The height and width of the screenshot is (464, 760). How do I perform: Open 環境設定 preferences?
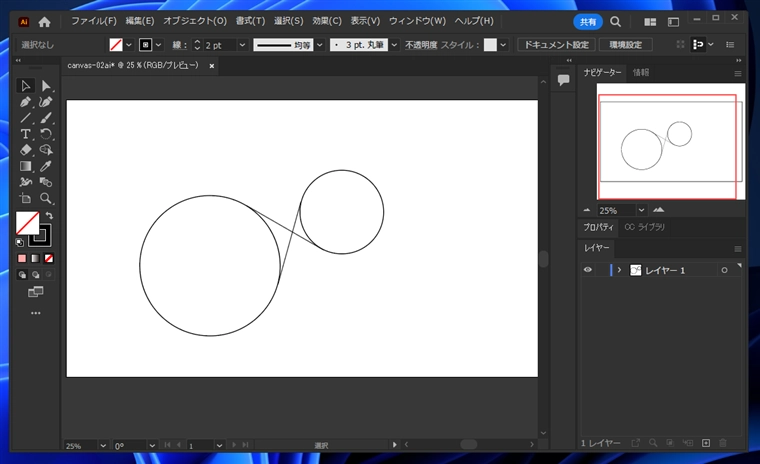click(625, 45)
